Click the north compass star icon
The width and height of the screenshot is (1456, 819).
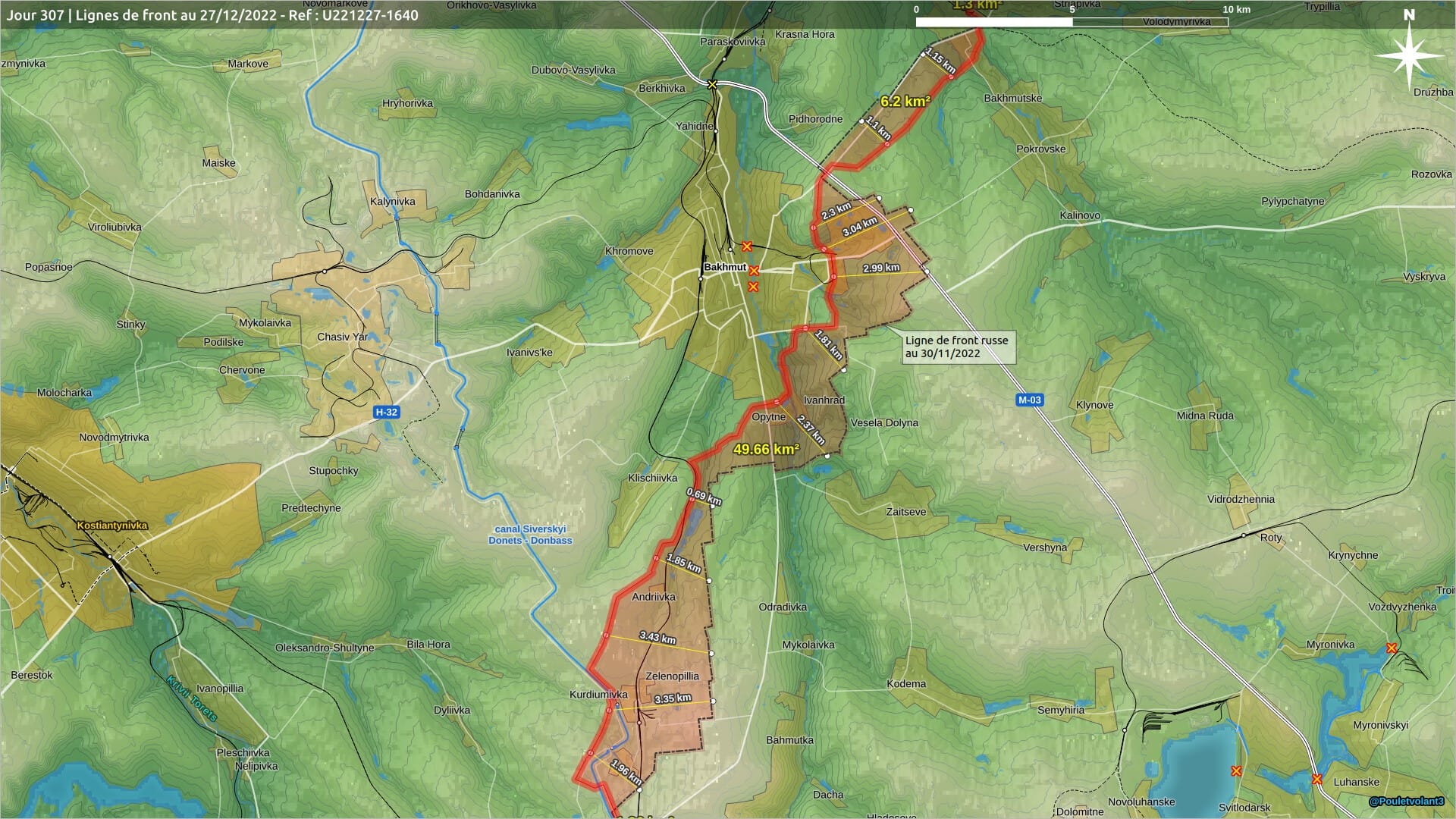pos(1409,57)
